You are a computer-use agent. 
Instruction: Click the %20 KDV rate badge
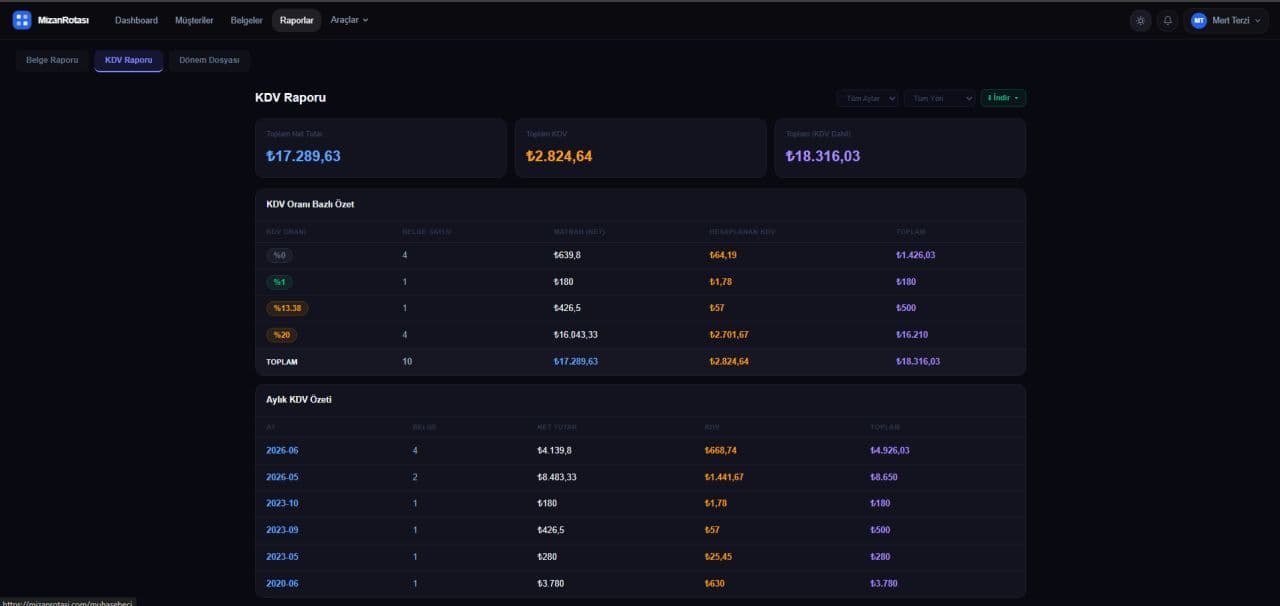click(282, 335)
